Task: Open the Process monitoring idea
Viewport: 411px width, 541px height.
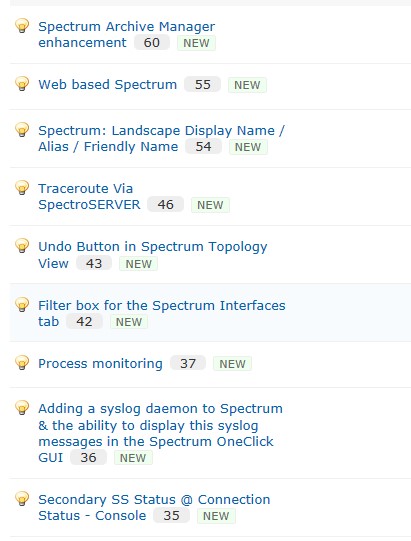Action: click(100, 364)
